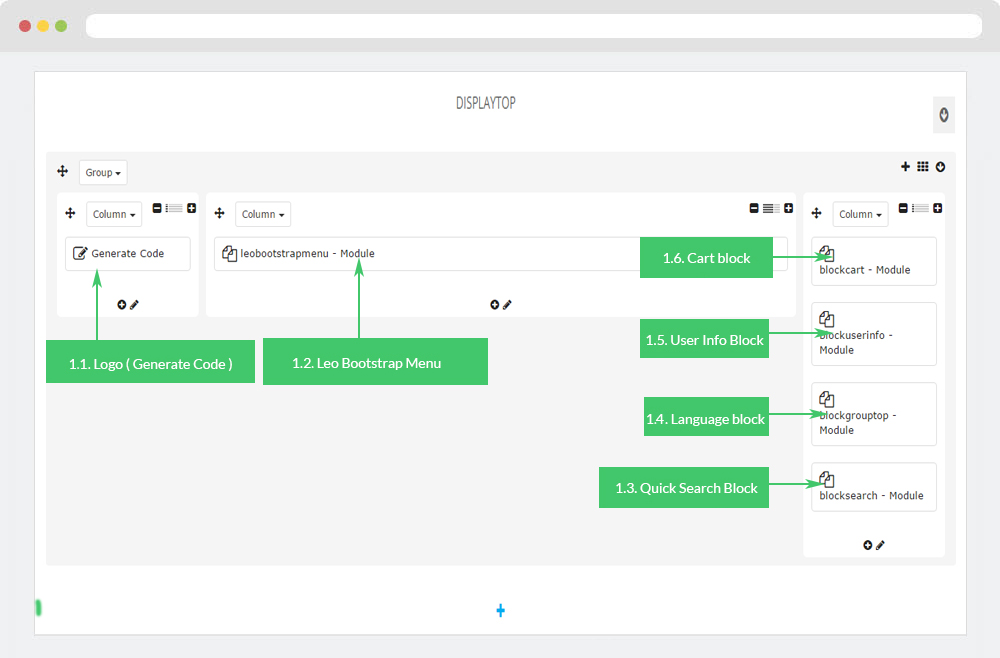This screenshot has height=658, width=1000.
Task: Open Column dropdown above leobootstrapmenu
Action: coord(263,214)
